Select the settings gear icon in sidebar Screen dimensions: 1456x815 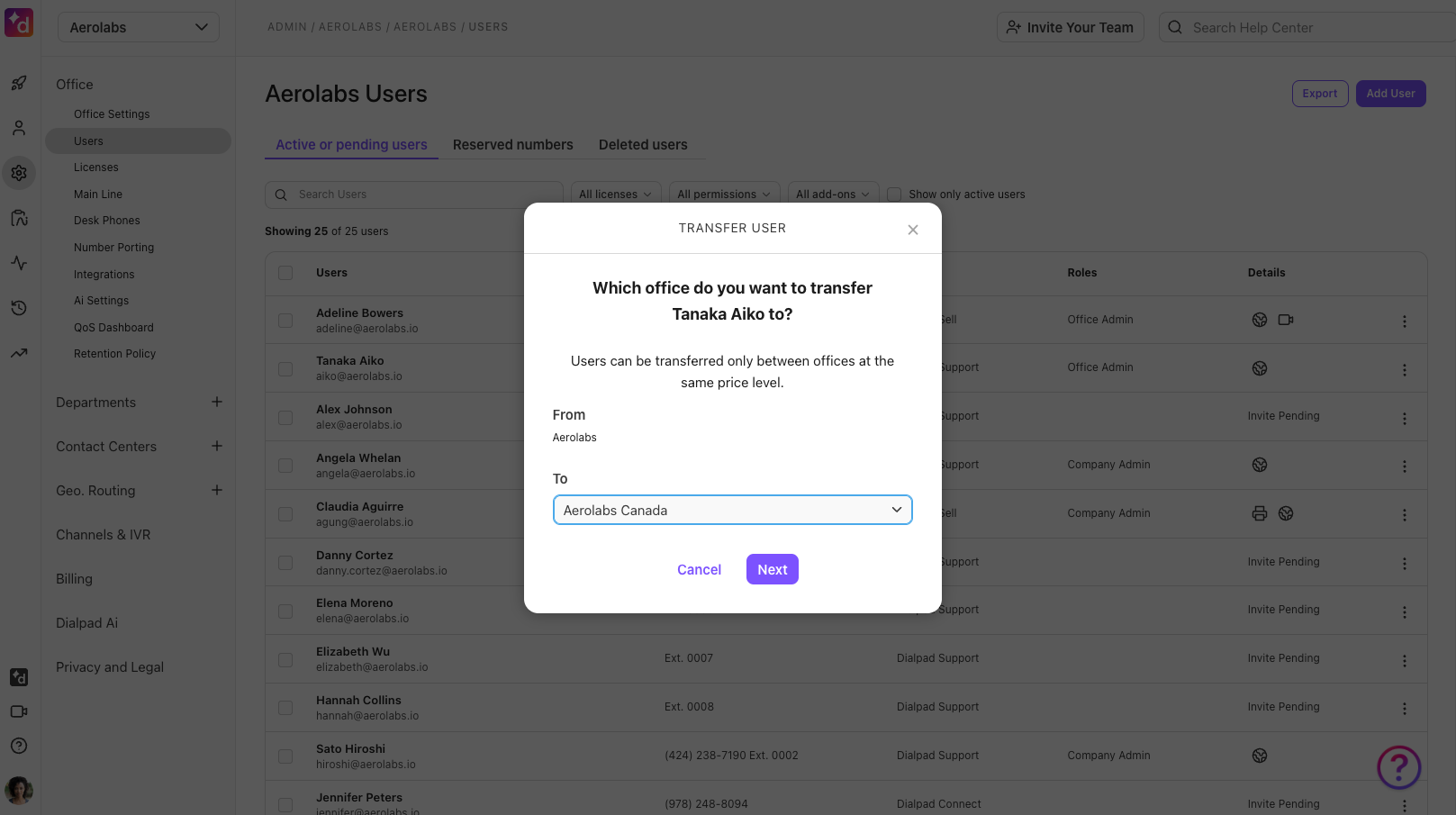click(x=19, y=173)
